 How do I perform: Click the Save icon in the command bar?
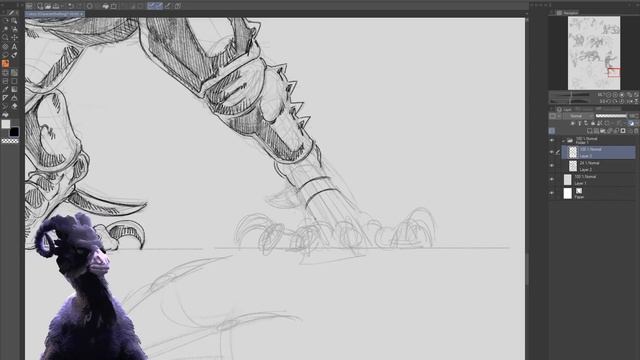tap(56, 6)
